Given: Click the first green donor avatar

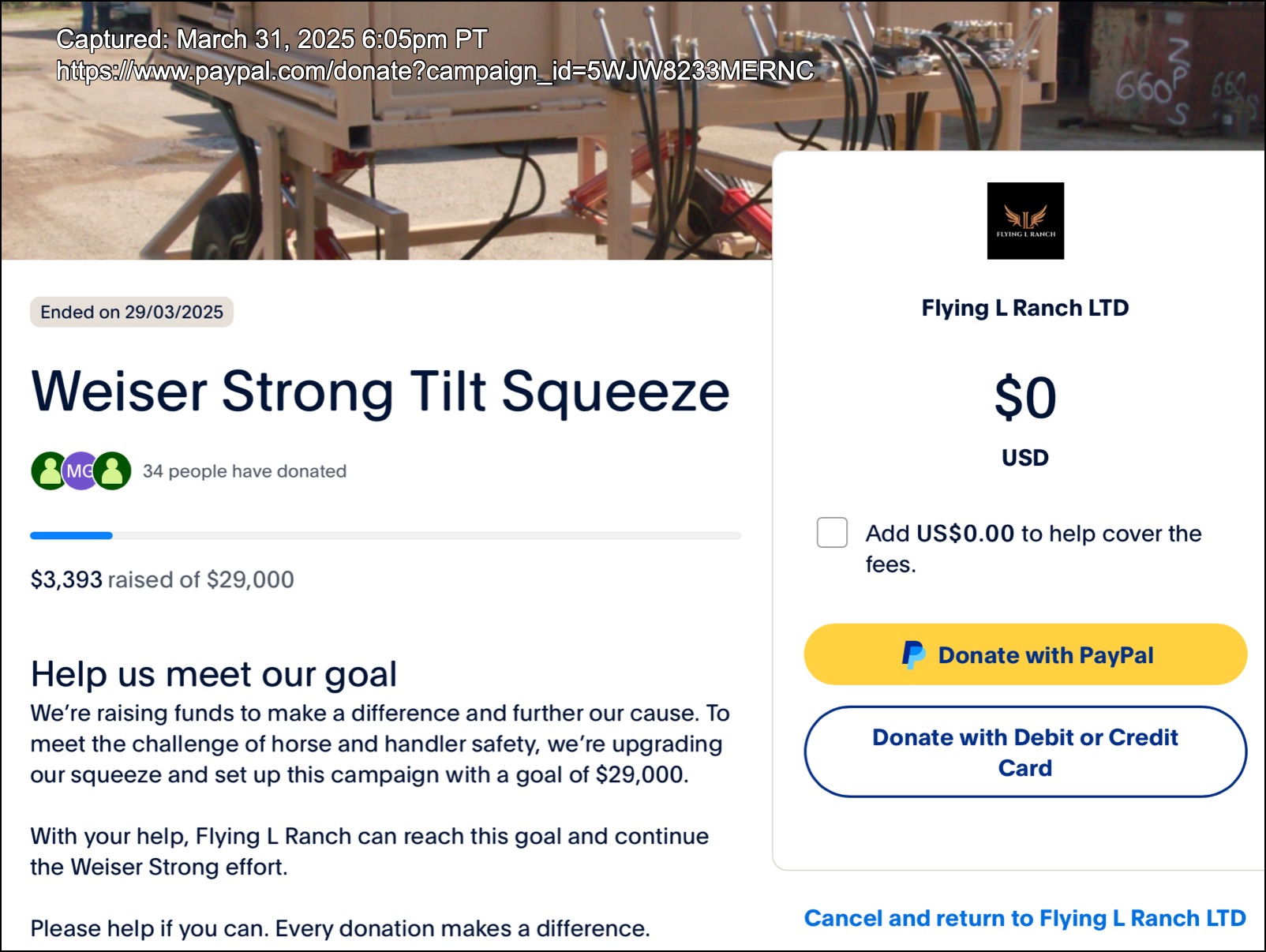Looking at the screenshot, I should 48,471.
